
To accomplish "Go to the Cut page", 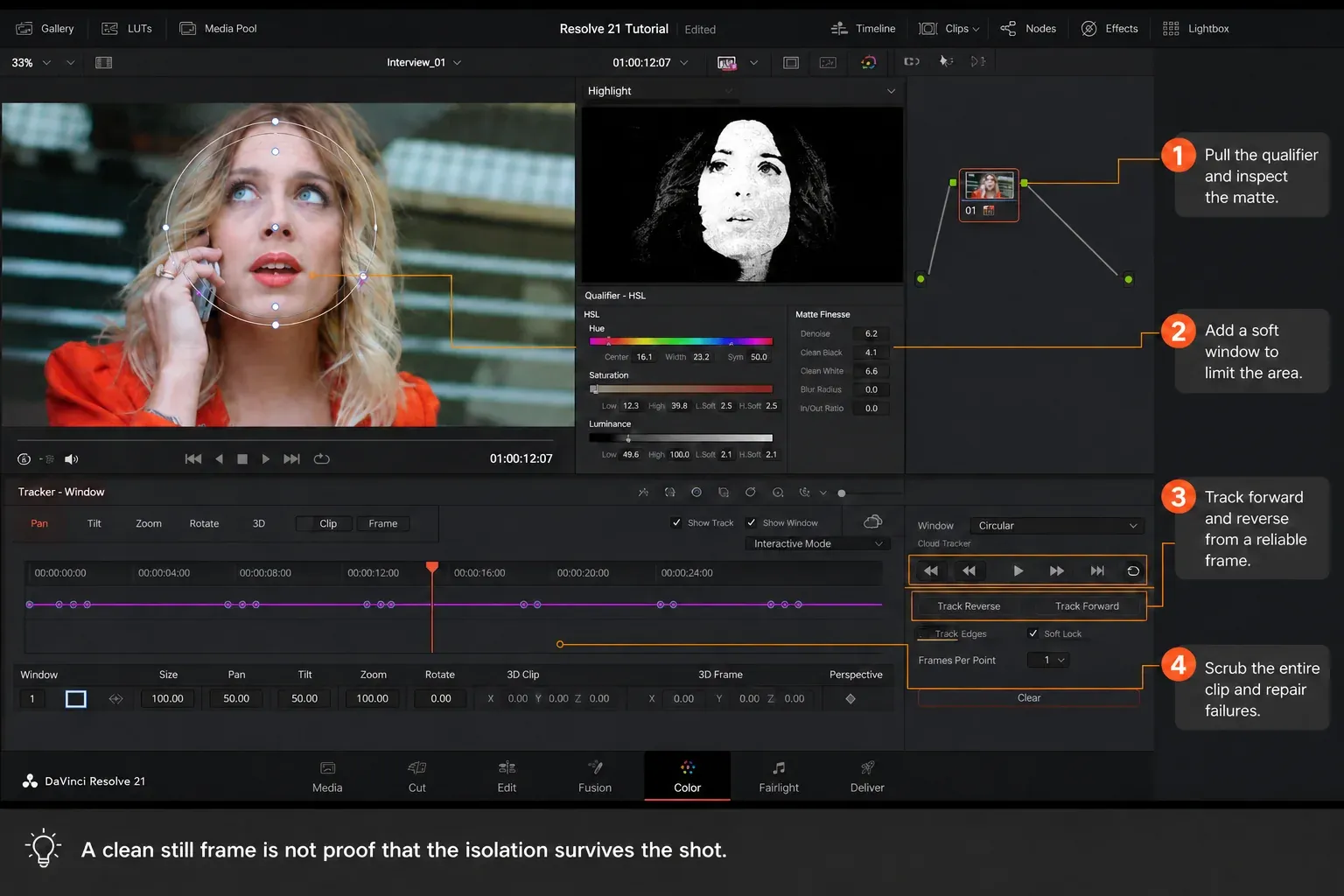I will click(x=417, y=776).
